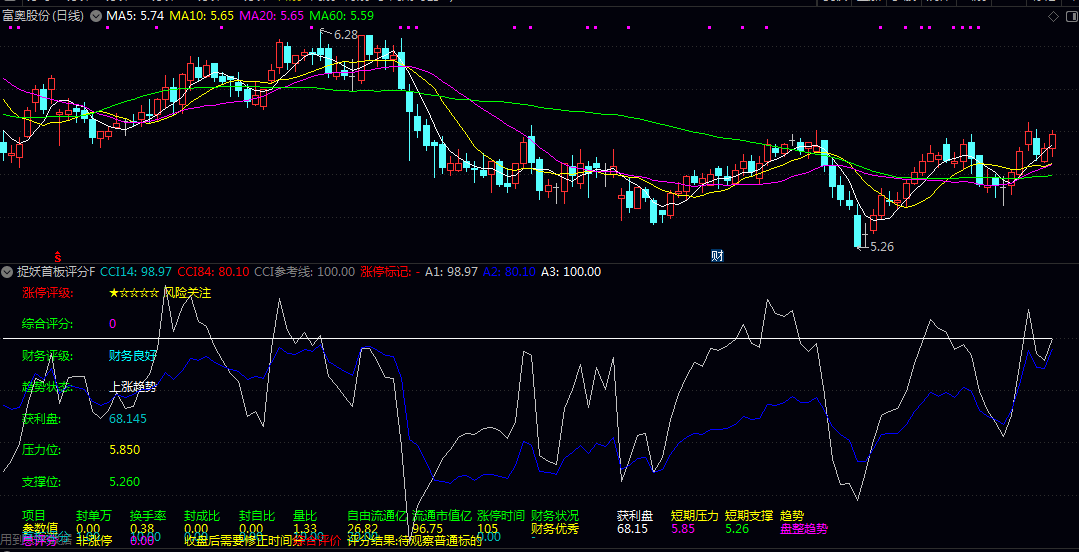Click the 上涨趋势 value
1079x552 pixels.
(x=133, y=387)
